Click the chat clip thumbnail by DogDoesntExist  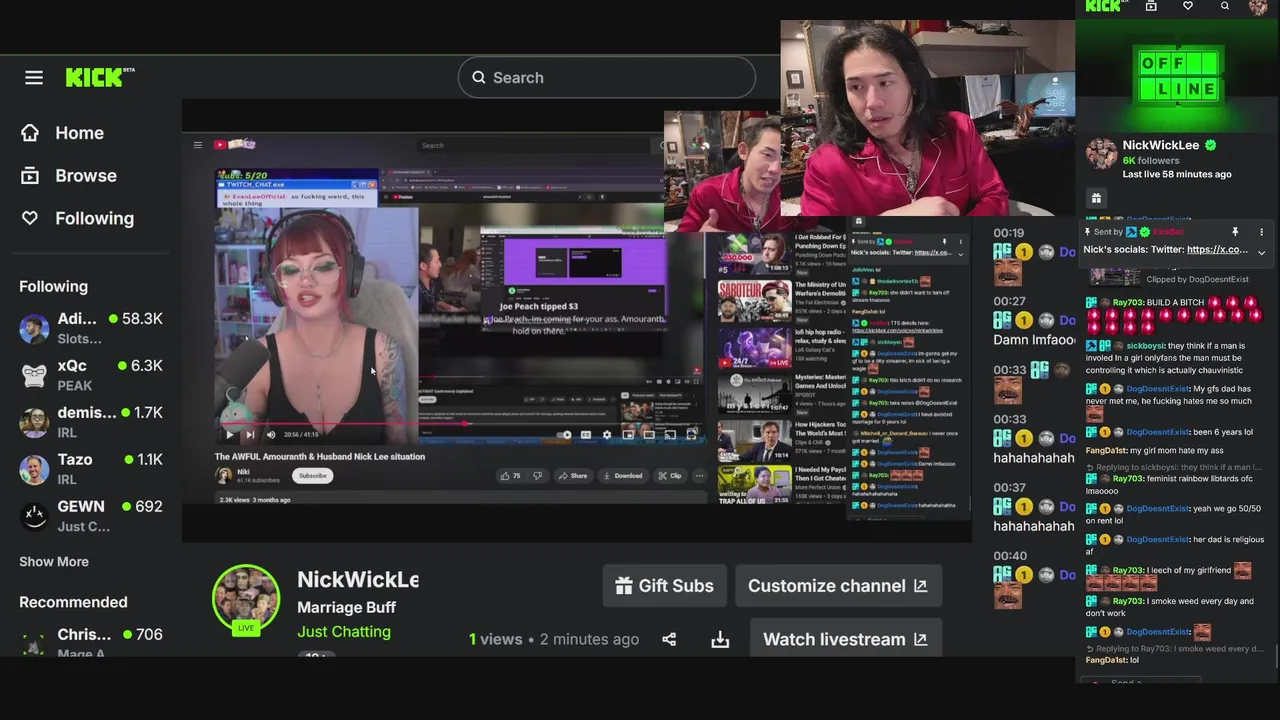point(1113,277)
